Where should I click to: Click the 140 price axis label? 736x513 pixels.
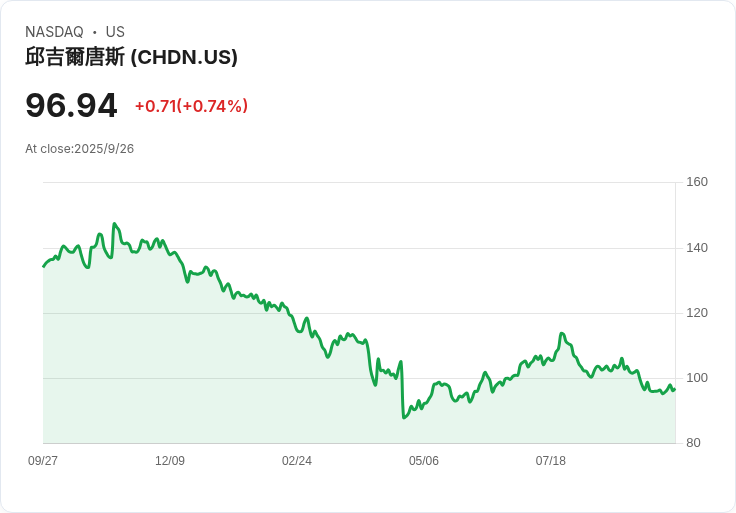click(x=697, y=248)
